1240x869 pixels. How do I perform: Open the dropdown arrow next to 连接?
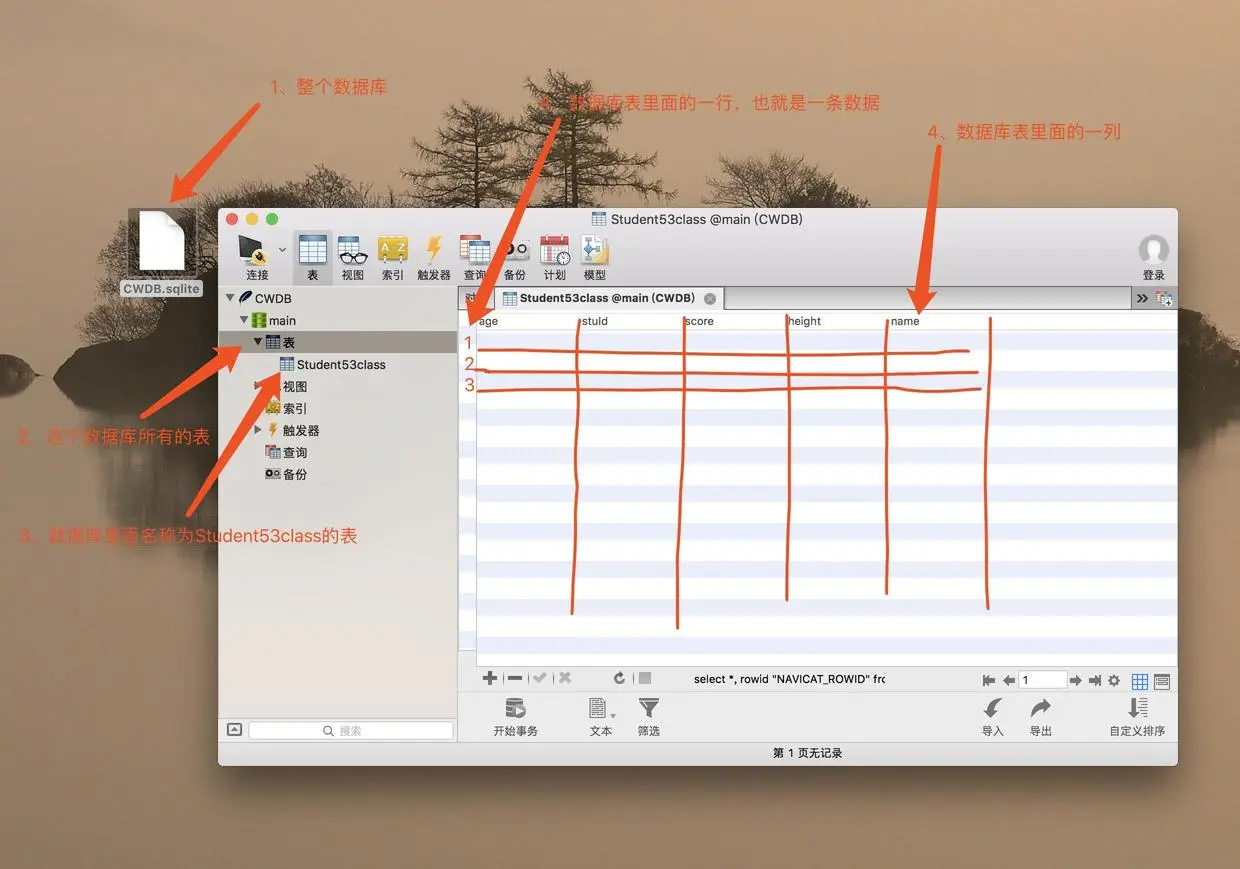click(282, 249)
